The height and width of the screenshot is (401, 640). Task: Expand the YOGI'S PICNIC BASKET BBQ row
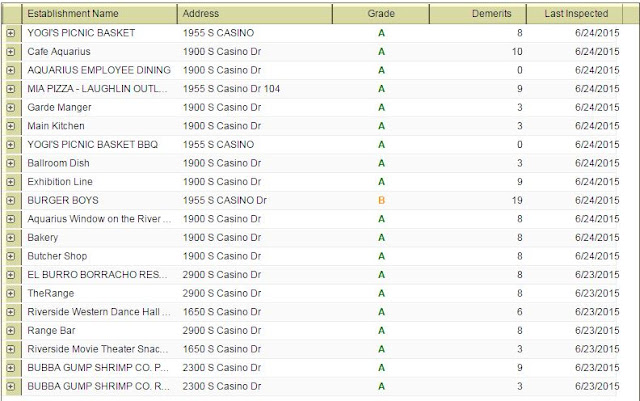click(11, 145)
